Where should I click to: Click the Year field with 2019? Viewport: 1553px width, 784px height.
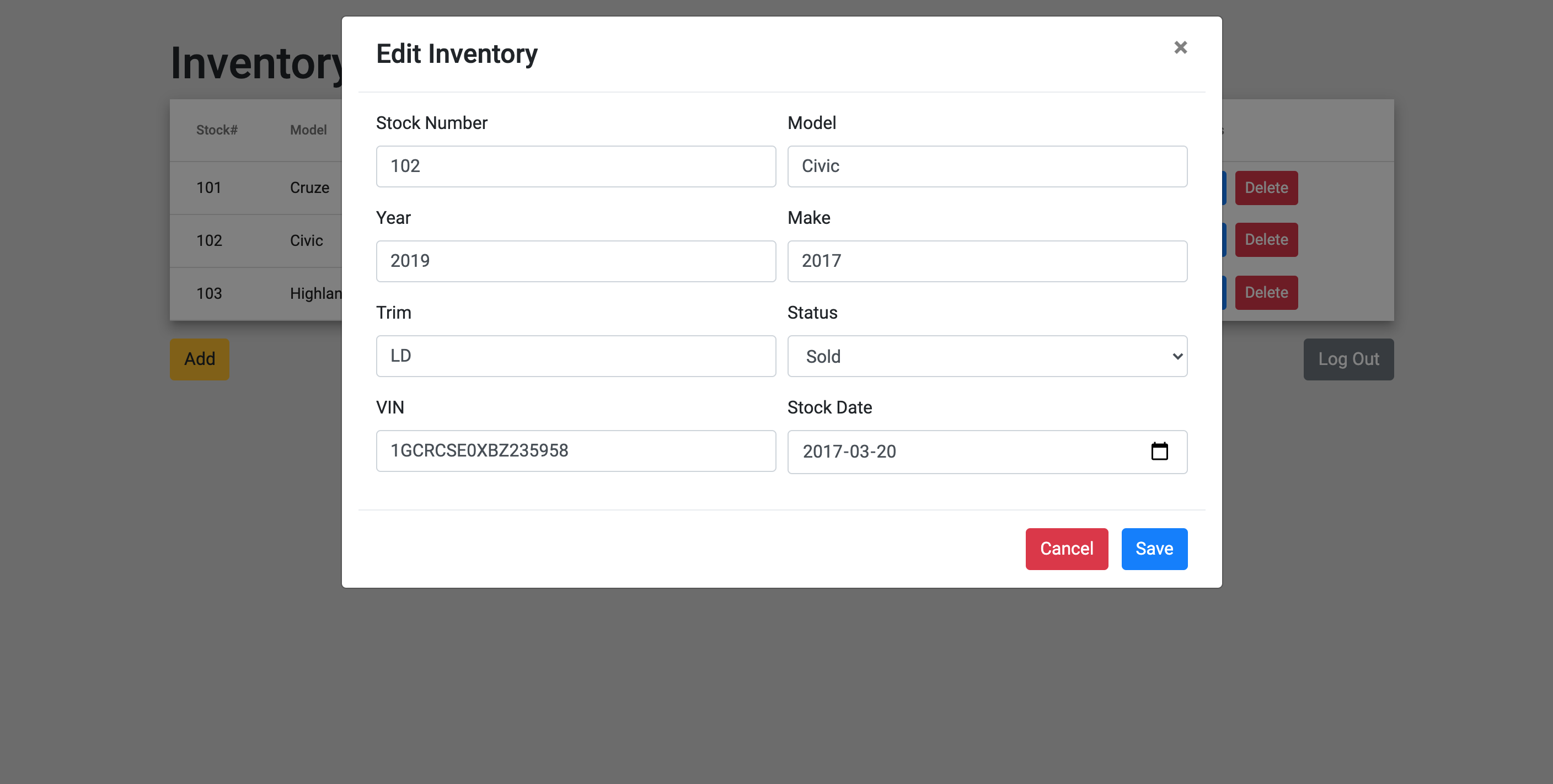click(x=575, y=261)
